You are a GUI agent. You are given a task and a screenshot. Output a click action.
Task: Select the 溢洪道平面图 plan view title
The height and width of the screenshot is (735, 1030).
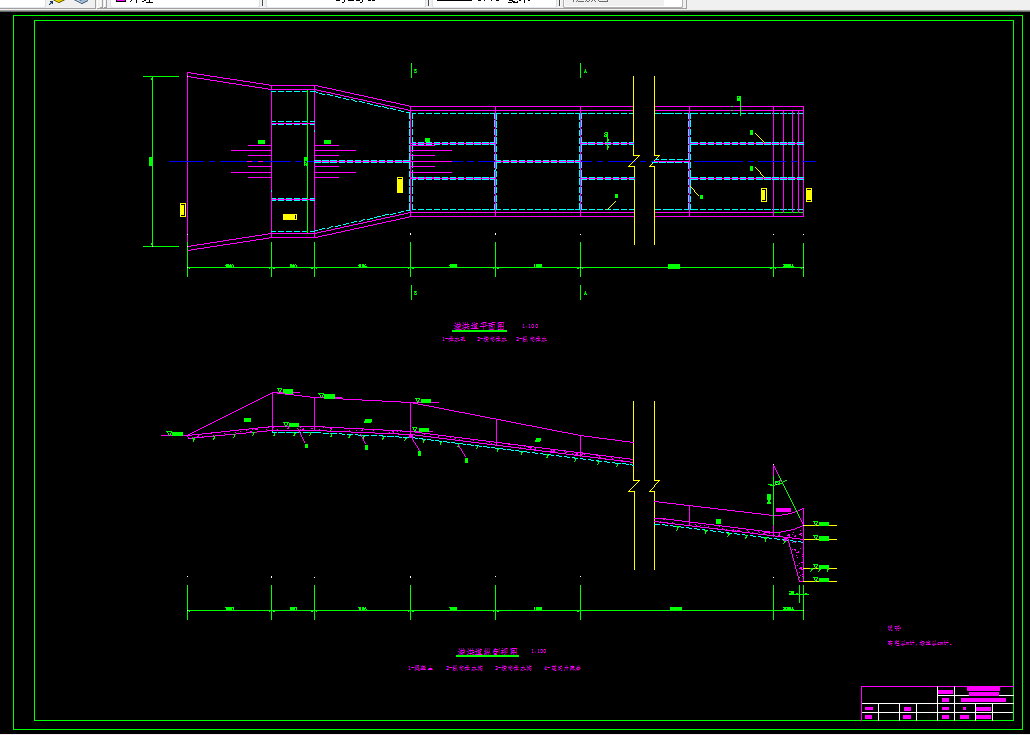tap(479, 326)
